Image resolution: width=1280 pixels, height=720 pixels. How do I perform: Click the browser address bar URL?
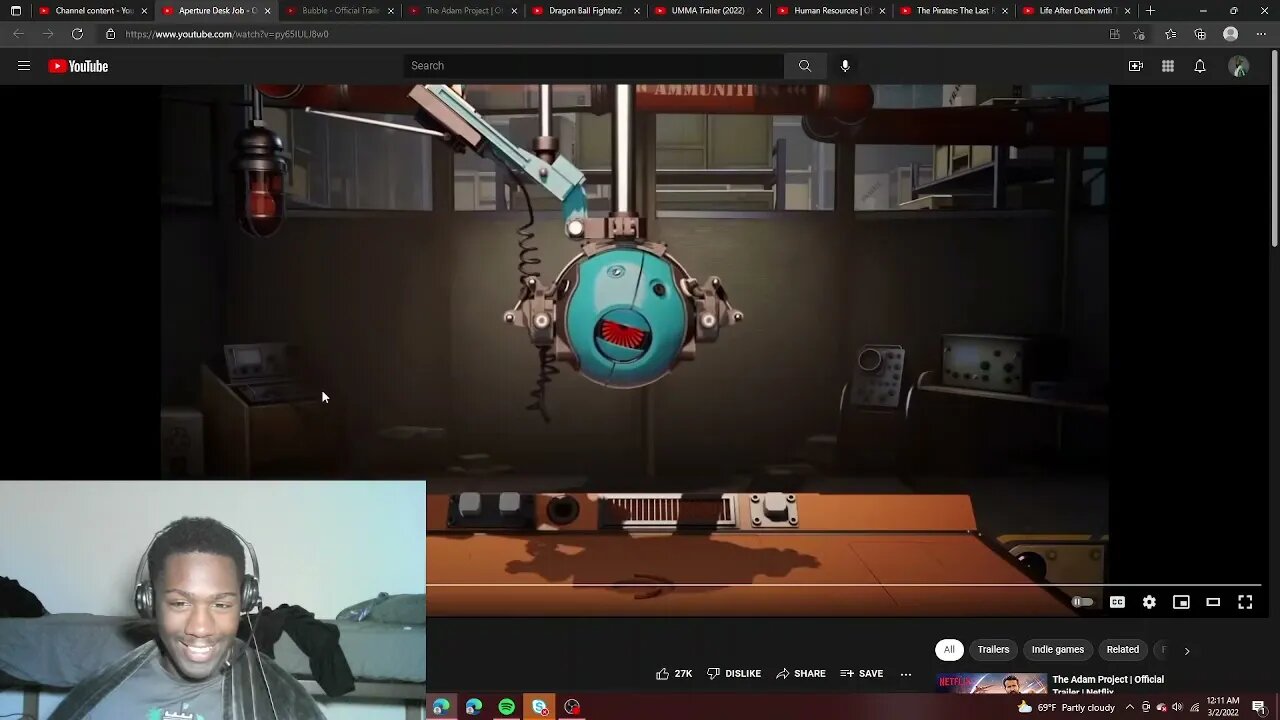click(x=226, y=34)
